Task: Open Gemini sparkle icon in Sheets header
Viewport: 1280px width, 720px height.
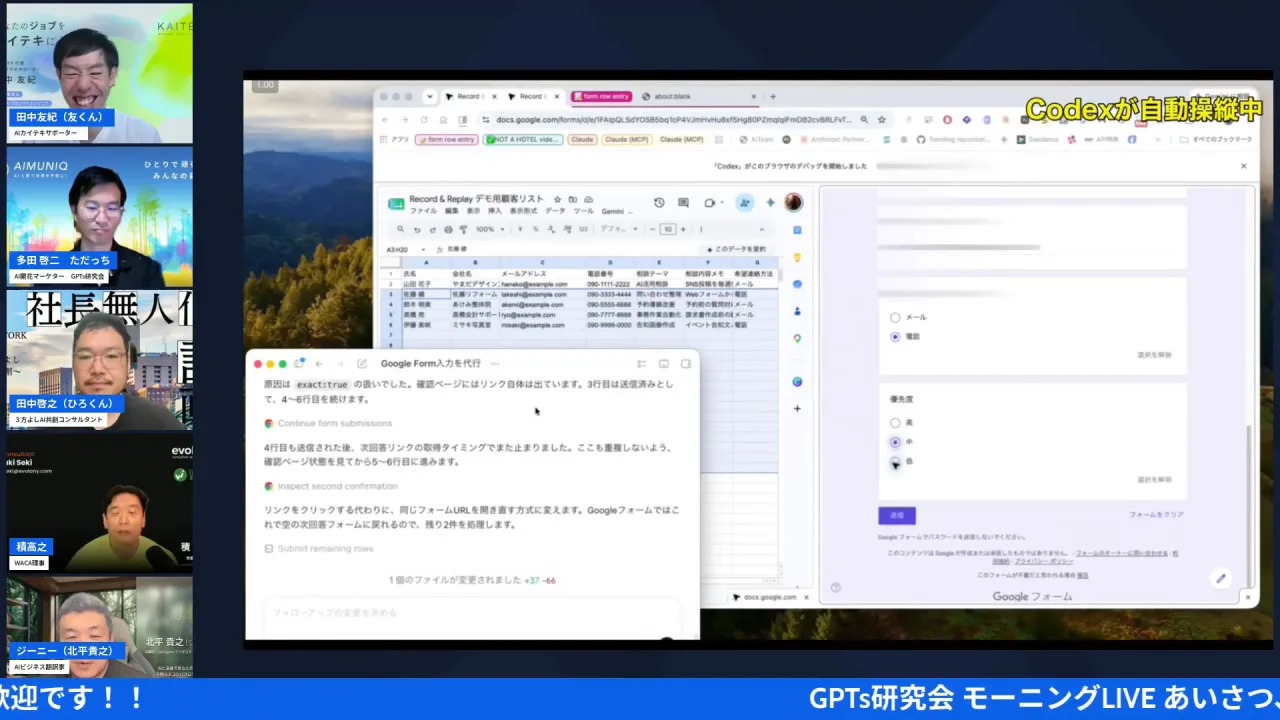Action: click(771, 203)
